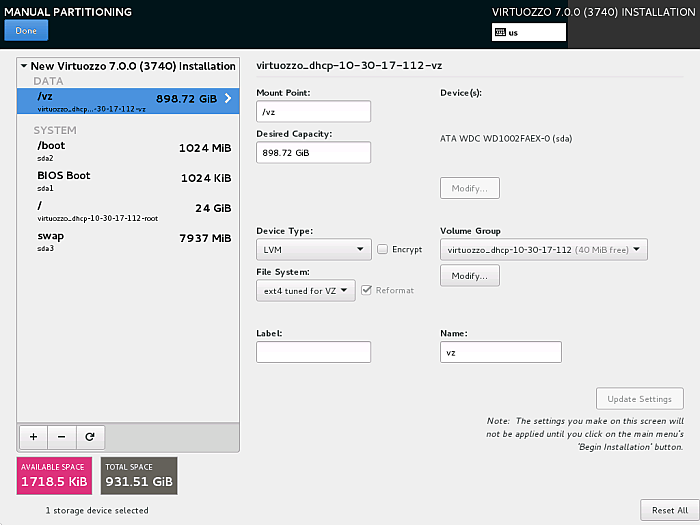The image size is (700, 525).
Task: Enable the Encrypt checkbox
Action: [x=384, y=250]
